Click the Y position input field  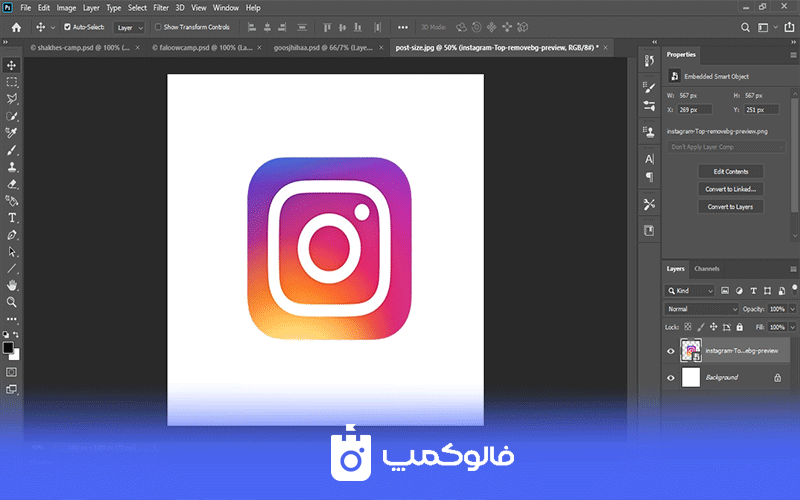click(x=762, y=110)
